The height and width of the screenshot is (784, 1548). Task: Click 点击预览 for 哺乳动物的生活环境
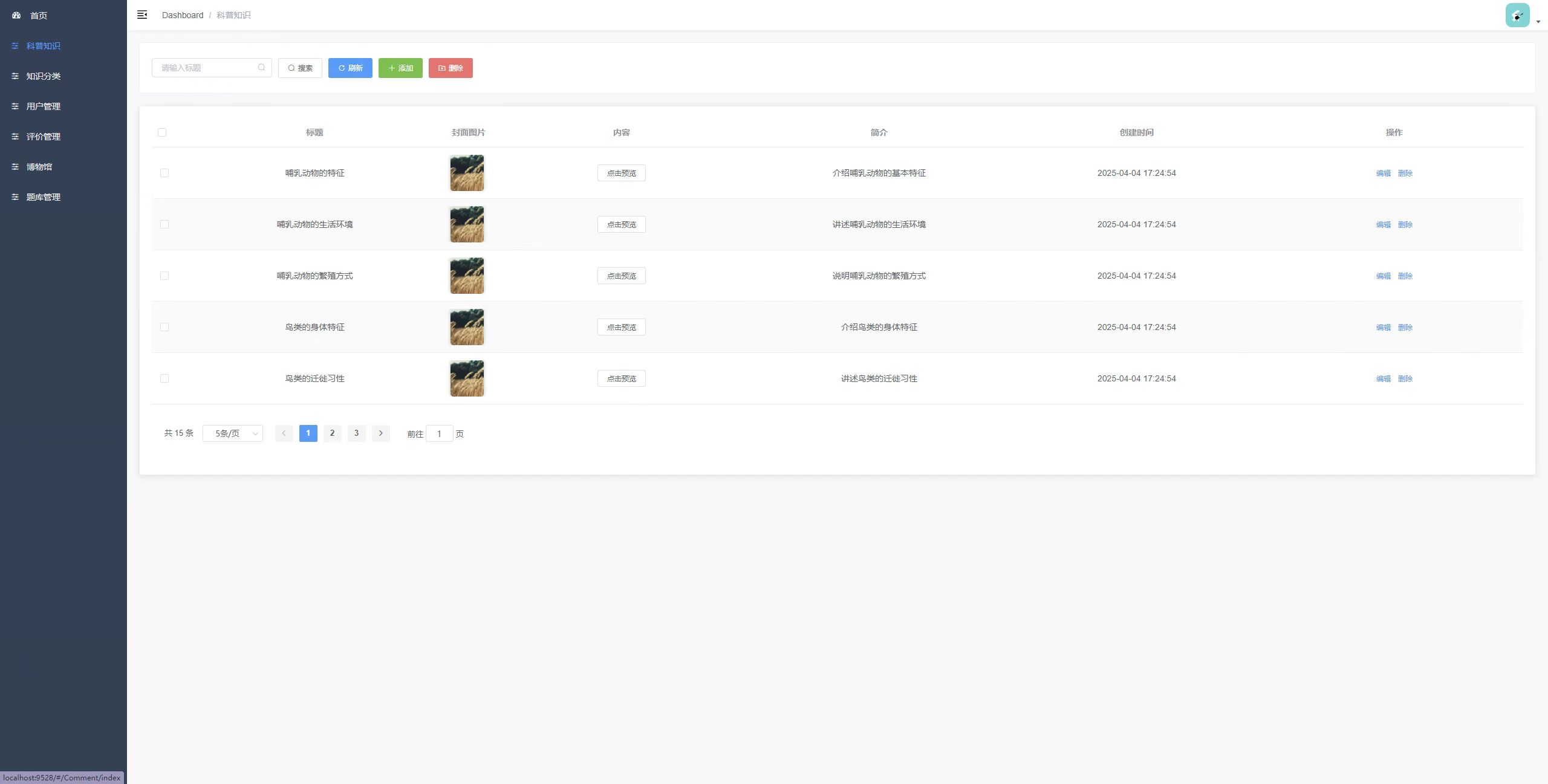pyautogui.click(x=621, y=224)
